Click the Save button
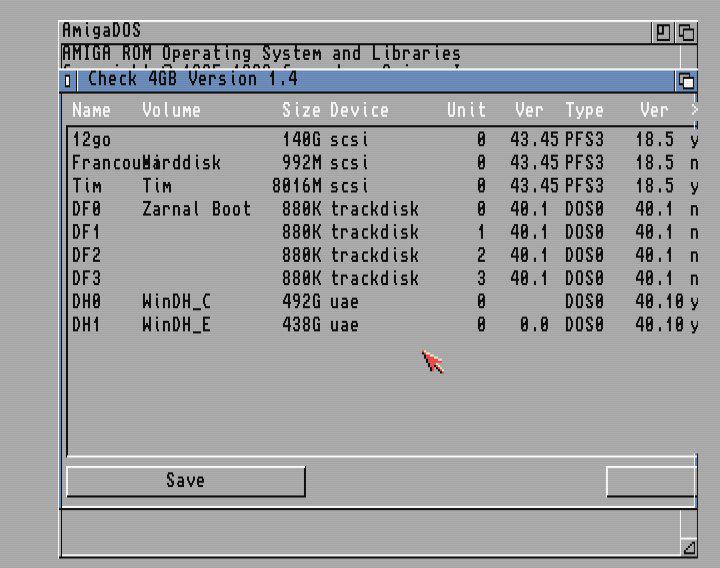Viewport: 720px width, 568px height. 186,481
